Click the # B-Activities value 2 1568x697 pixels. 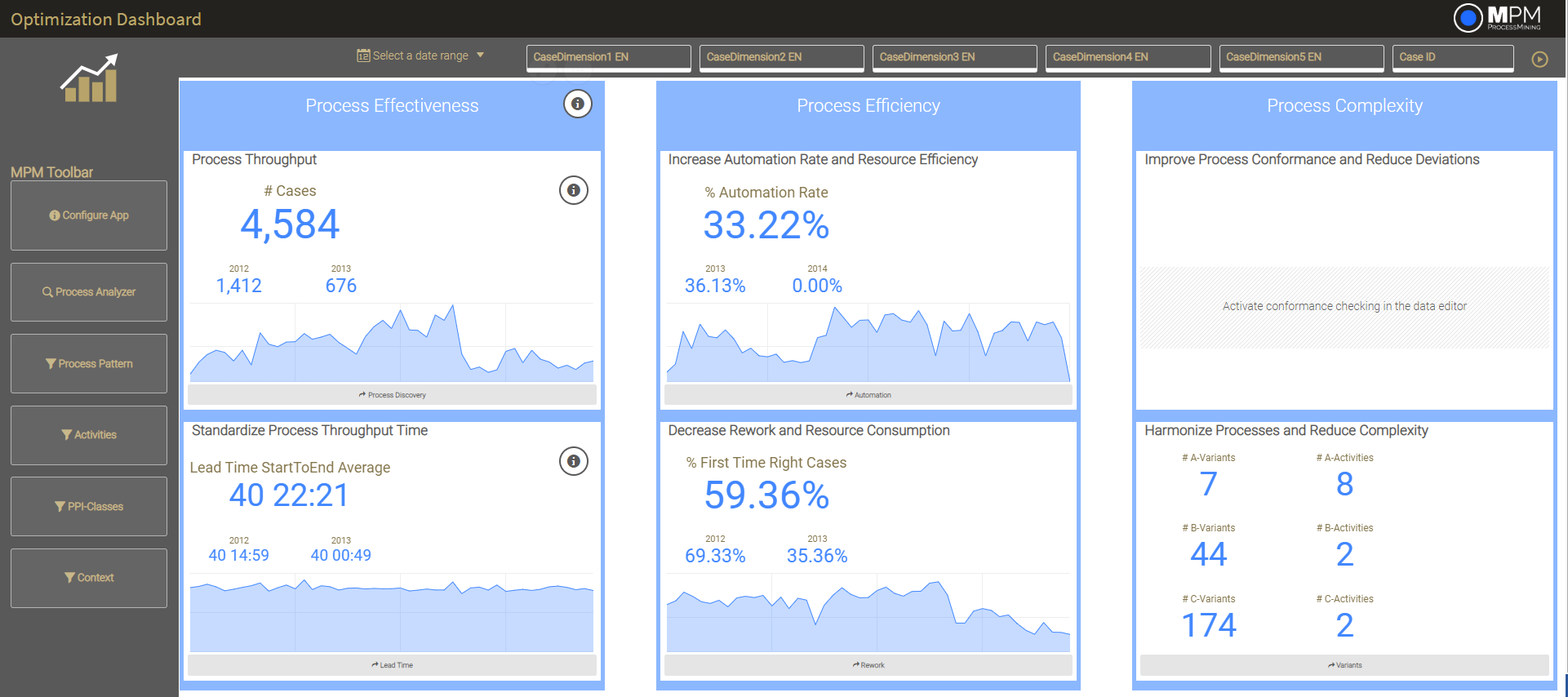(1345, 555)
